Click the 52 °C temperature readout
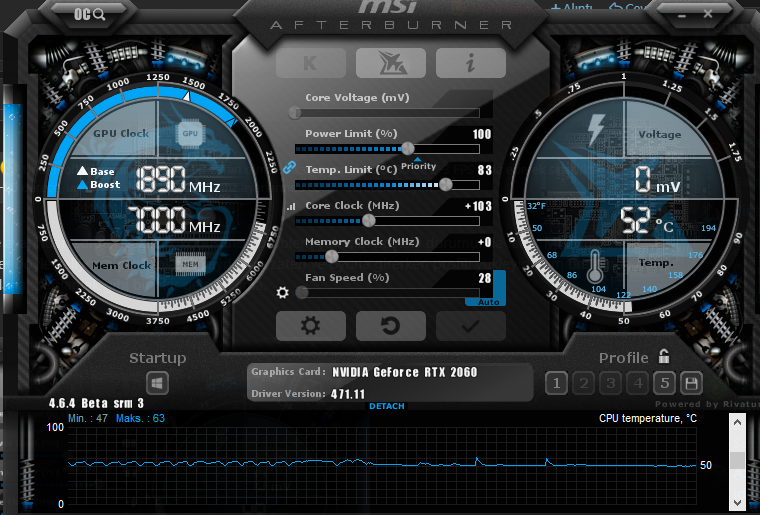 (647, 220)
